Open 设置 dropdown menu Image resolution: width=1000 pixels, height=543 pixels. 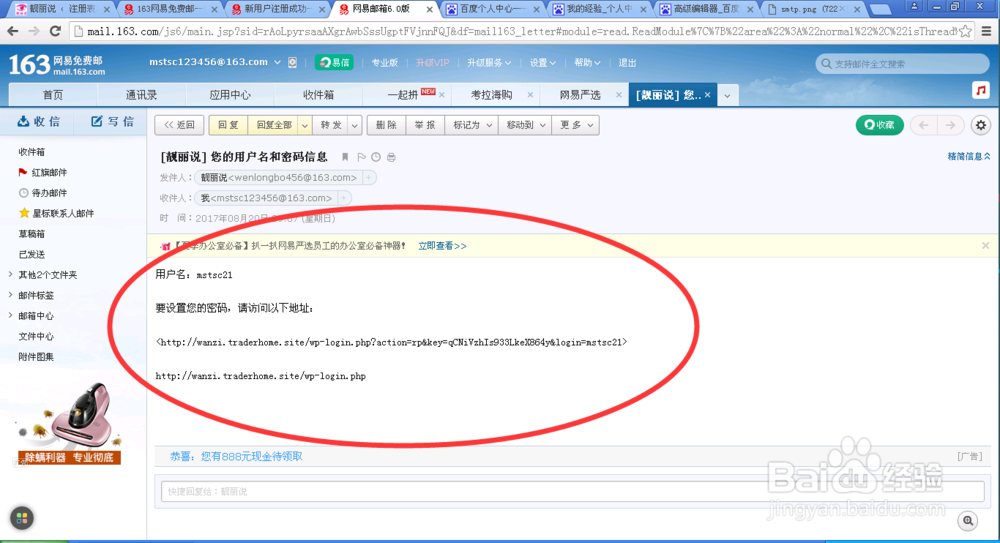(x=543, y=63)
